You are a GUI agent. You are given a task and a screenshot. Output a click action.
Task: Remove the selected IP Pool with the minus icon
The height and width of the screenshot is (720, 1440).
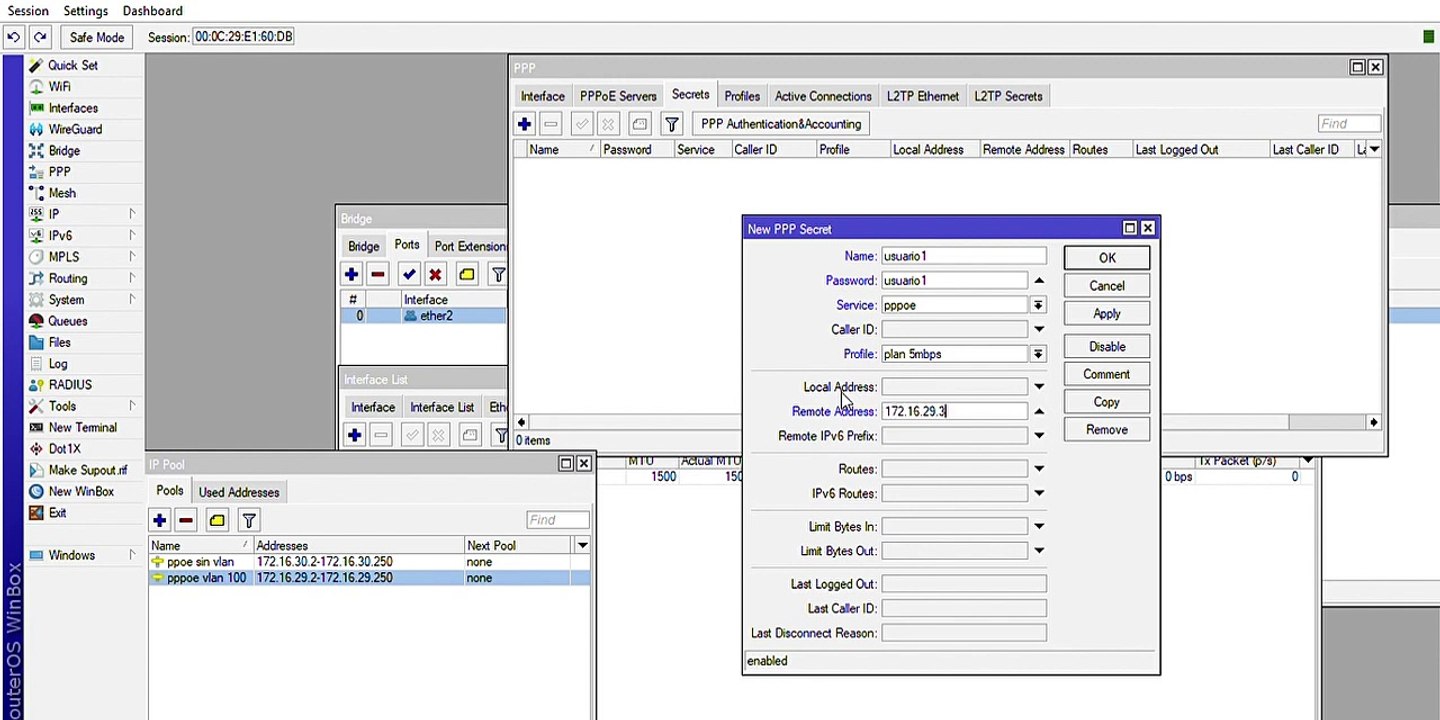186,520
